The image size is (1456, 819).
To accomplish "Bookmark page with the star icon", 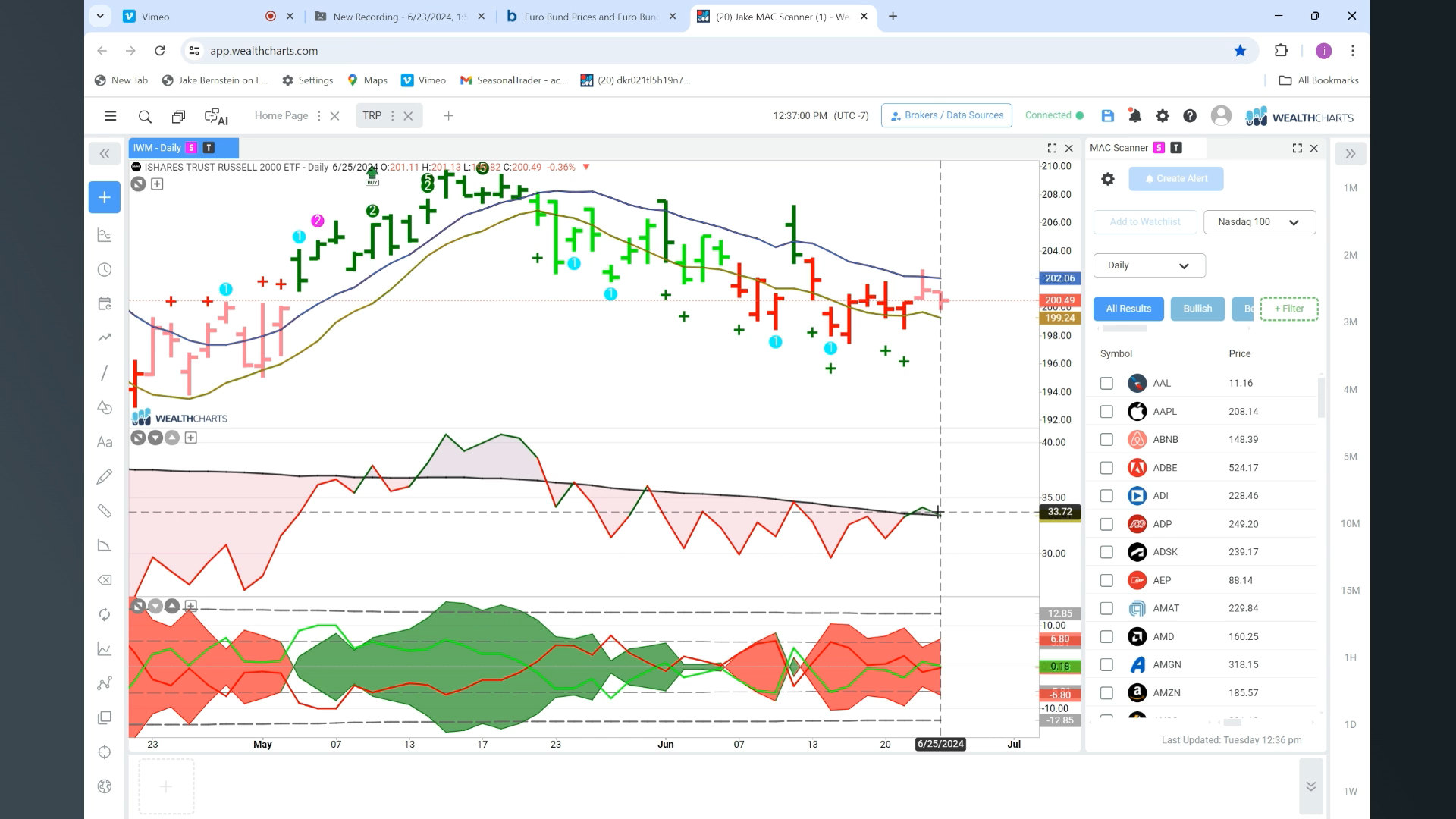I will (x=1240, y=51).
